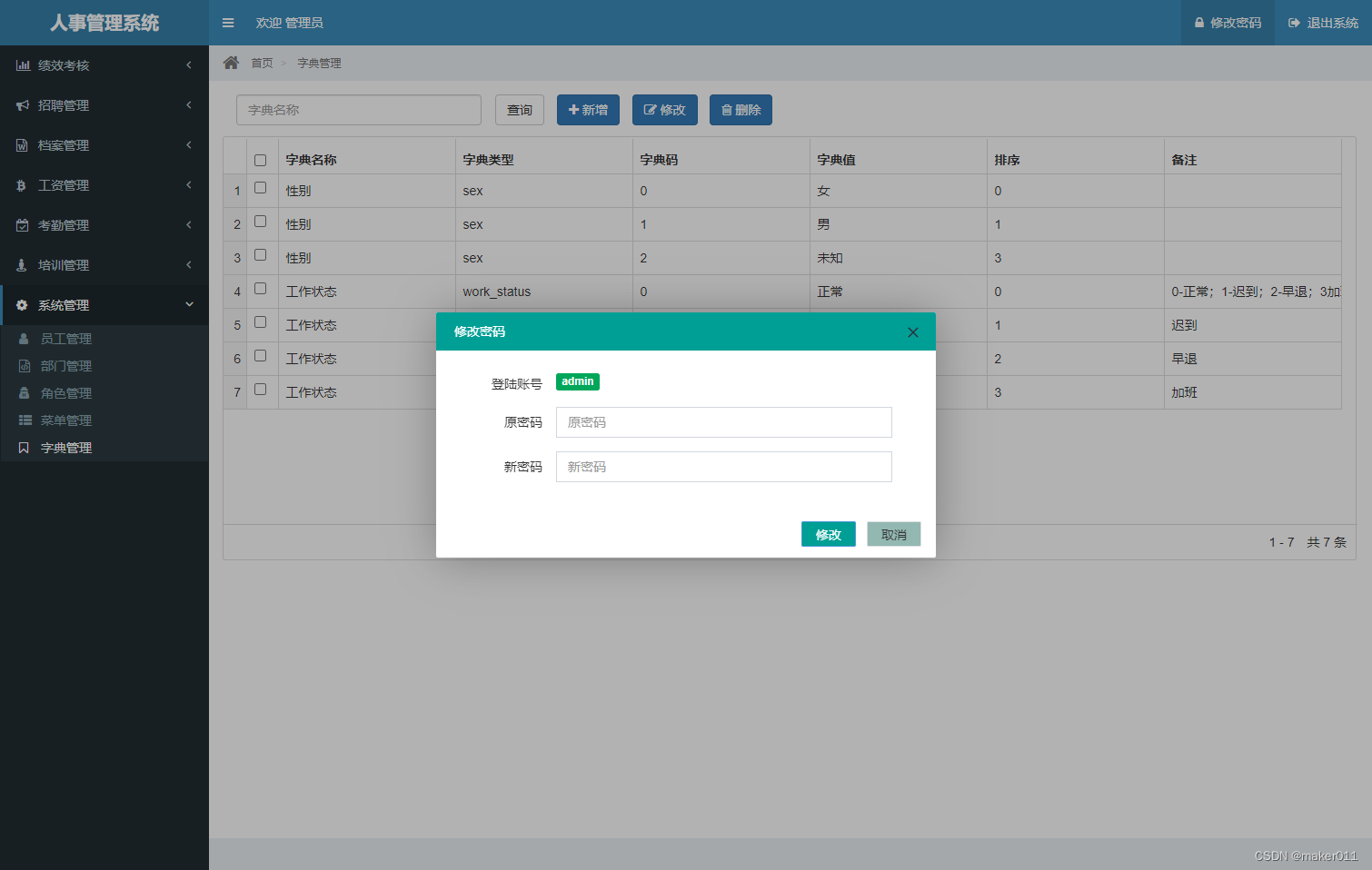Click the 菜单管理 list icon
Viewport: 1372px width, 870px height.
[25, 420]
